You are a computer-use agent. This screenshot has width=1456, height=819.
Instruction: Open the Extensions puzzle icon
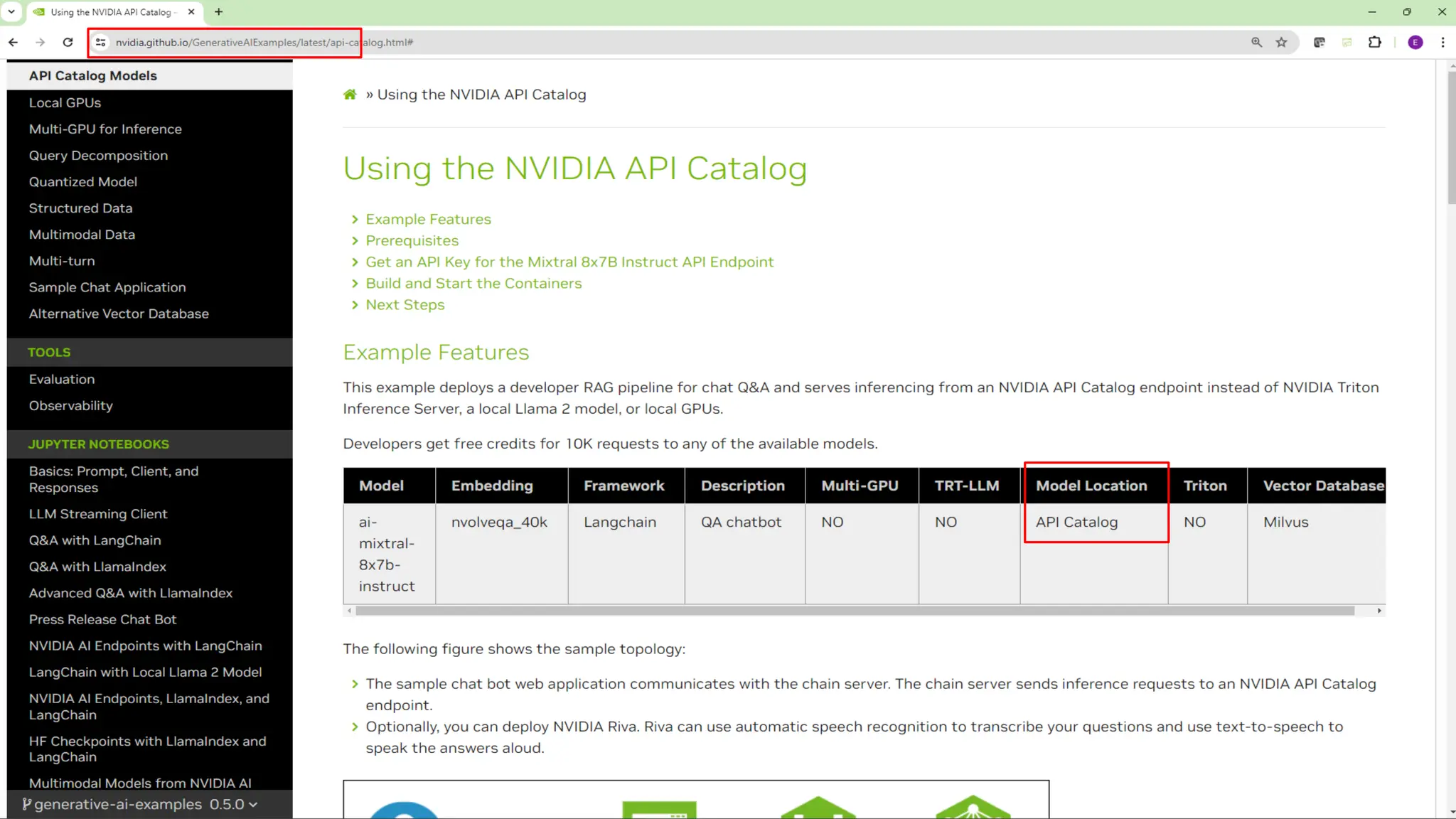click(x=1374, y=43)
